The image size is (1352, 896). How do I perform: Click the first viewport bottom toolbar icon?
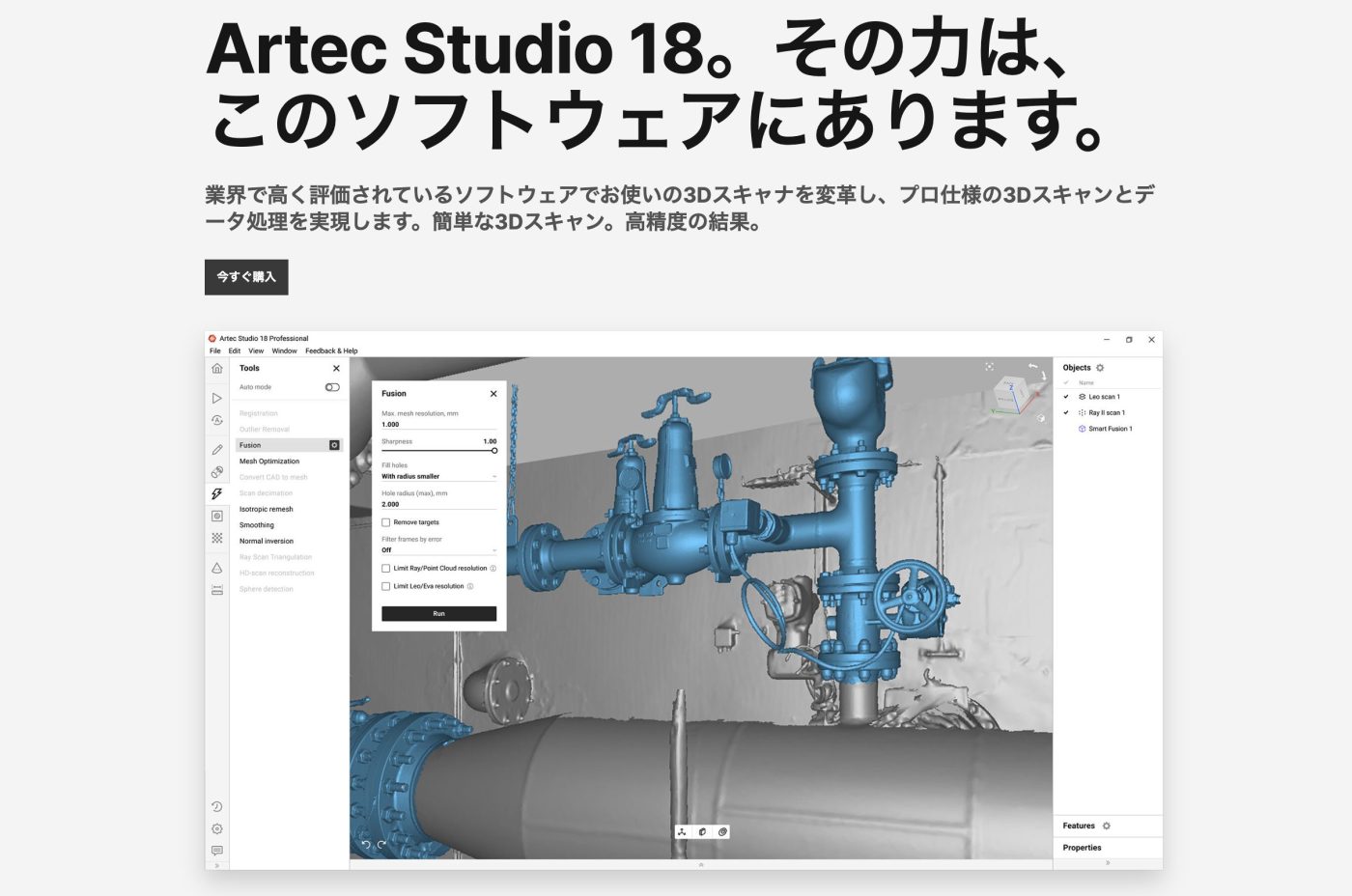682,831
